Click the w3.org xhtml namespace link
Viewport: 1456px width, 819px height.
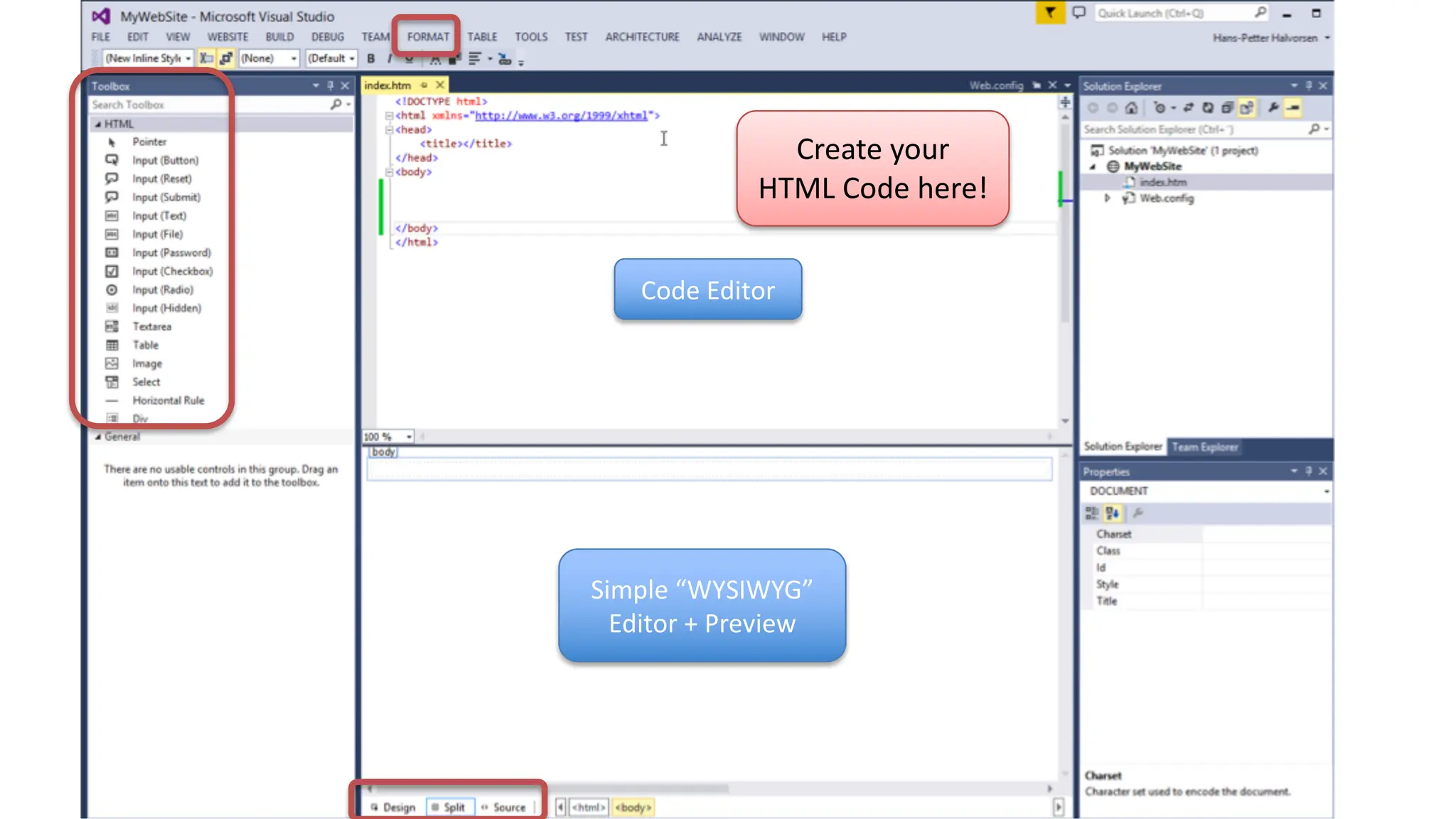[x=562, y=115]
